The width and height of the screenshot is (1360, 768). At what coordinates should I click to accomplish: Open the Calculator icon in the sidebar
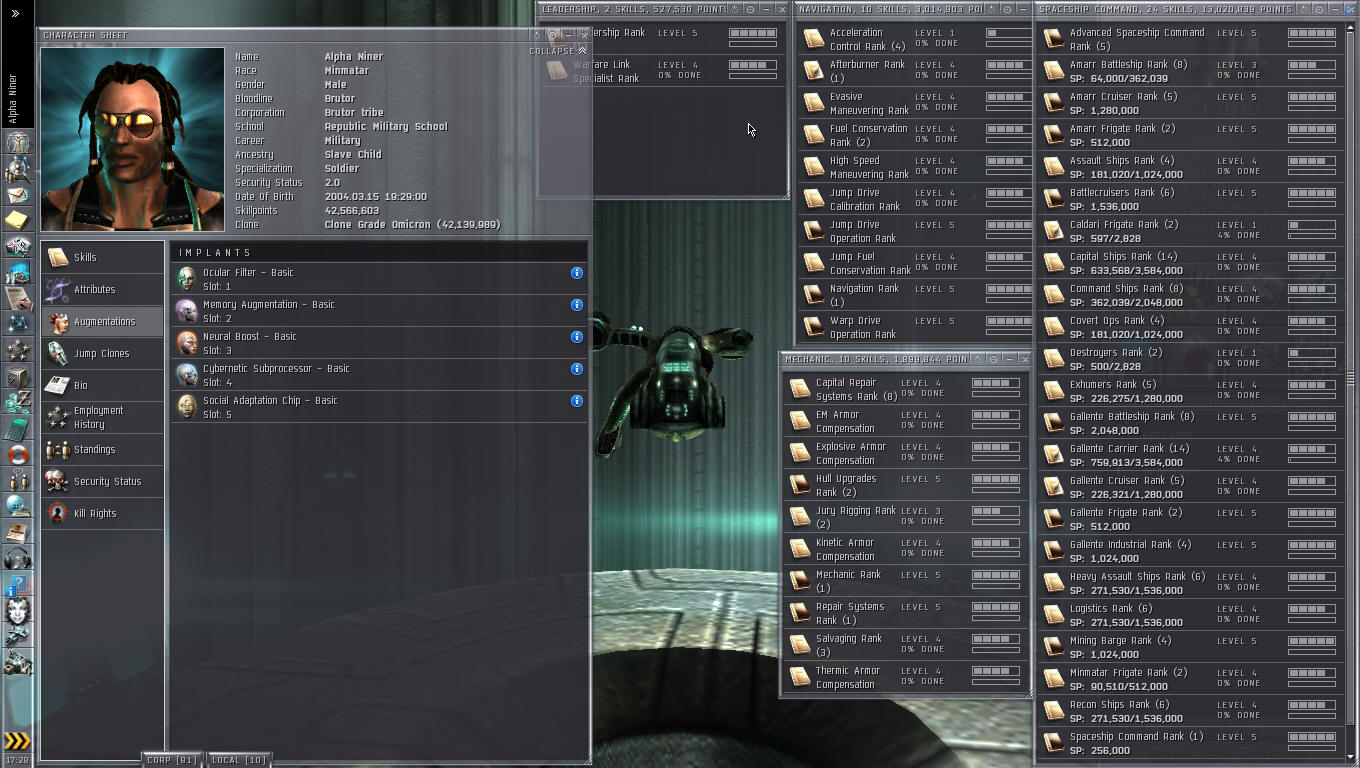tap(18, 430)
